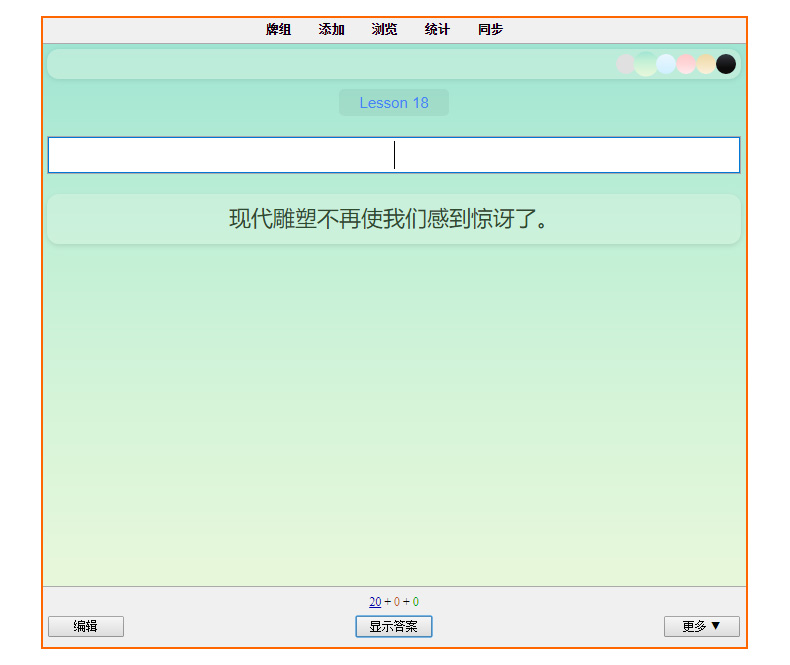Open the 统计 statistics view
The height and width of the screenshot is (665, 790).
[x=437, y=30]
